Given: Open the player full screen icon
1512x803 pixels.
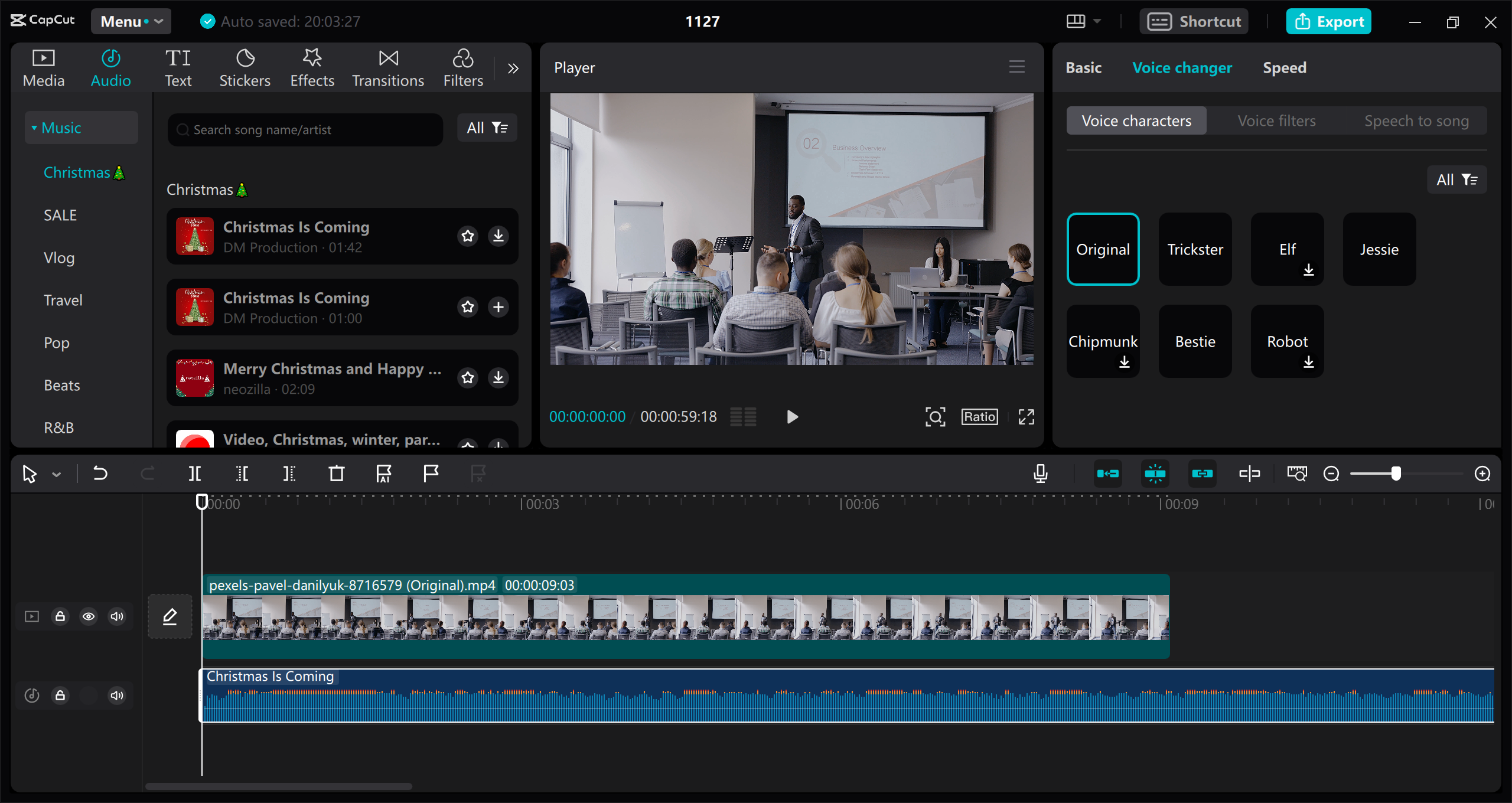Looking at the screenshot, I should pyautogui.click(x=1027, y=417).
